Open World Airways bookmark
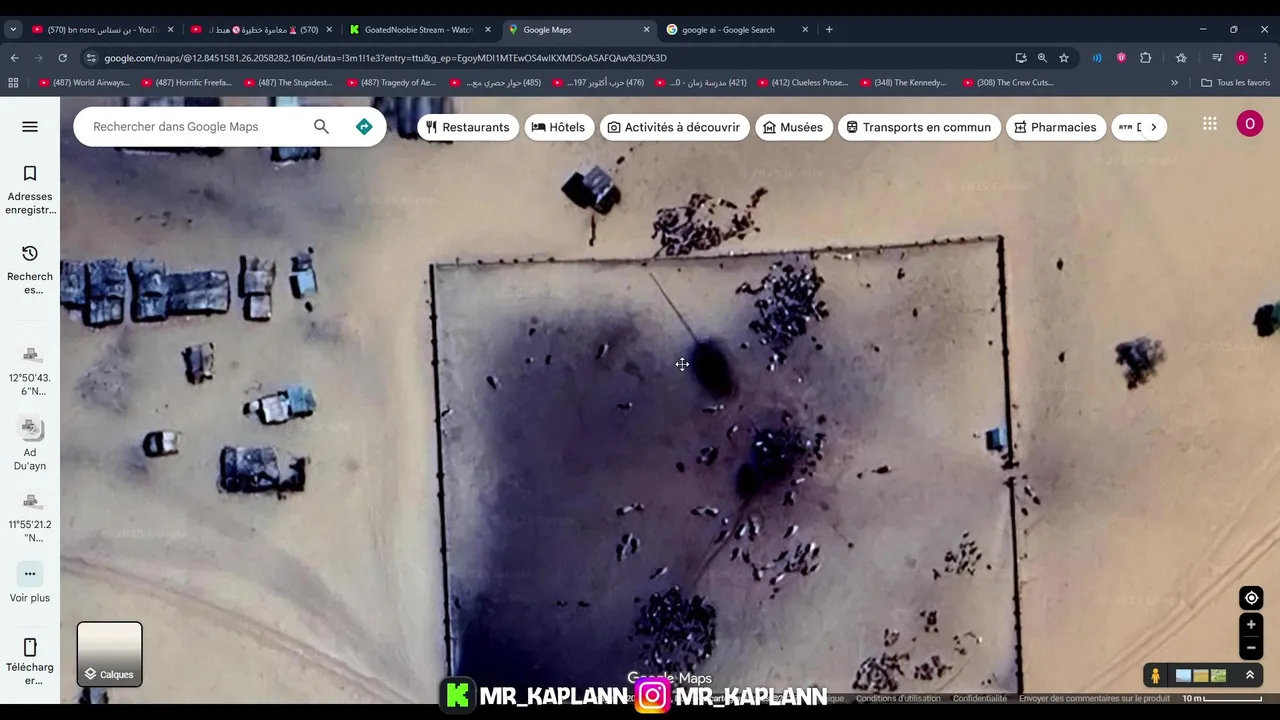The height and width of the screenshot is (720, 1280). point(84,83)
